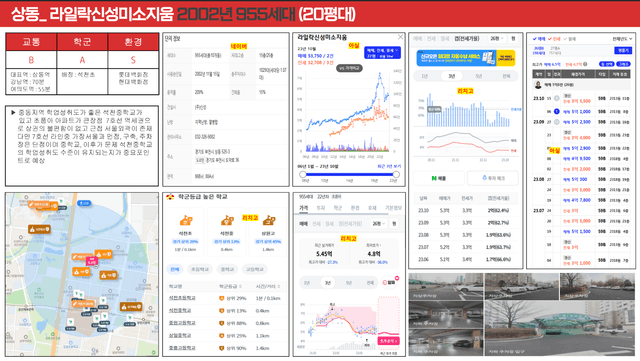Image resolution: width=640 pixels, height=361 pixels.
Task: Open the 석천초등학교 link
Action: 182,298
